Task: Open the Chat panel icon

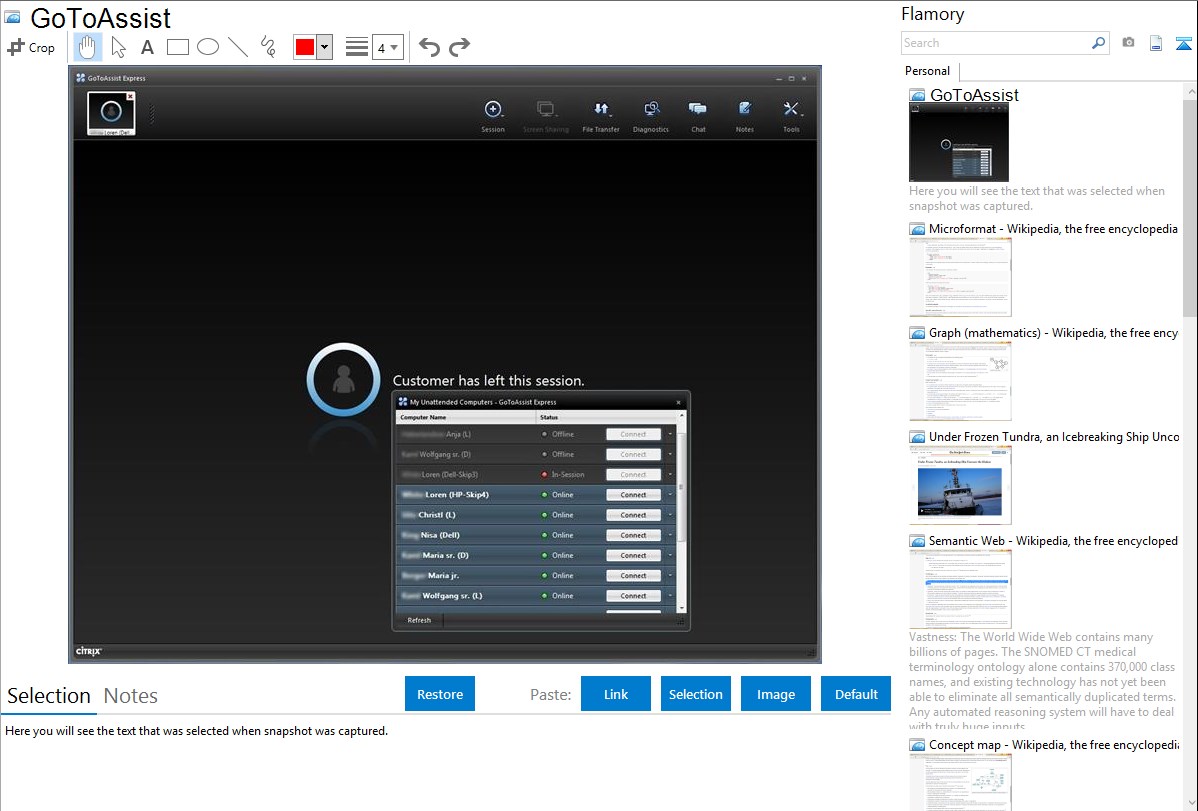Action: point(698,116)
